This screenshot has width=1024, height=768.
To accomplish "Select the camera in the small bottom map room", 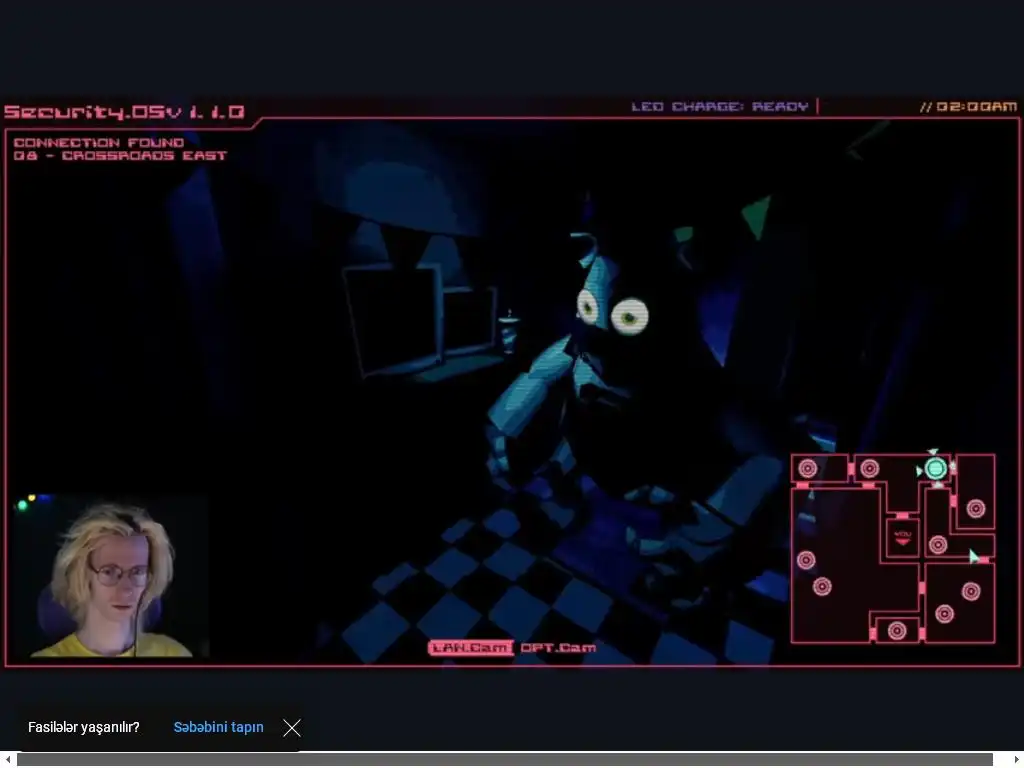I will pos(897,630).
